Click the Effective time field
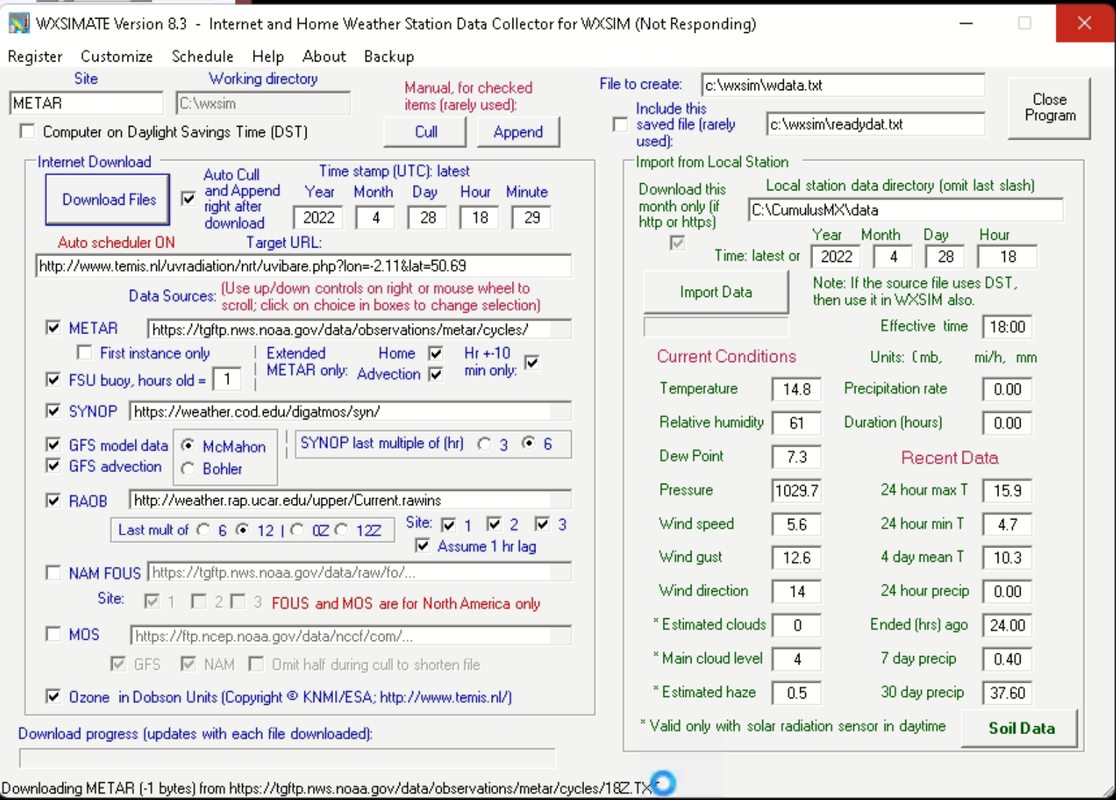Viewport: 1116px width, 800px height. [1007, 327]
